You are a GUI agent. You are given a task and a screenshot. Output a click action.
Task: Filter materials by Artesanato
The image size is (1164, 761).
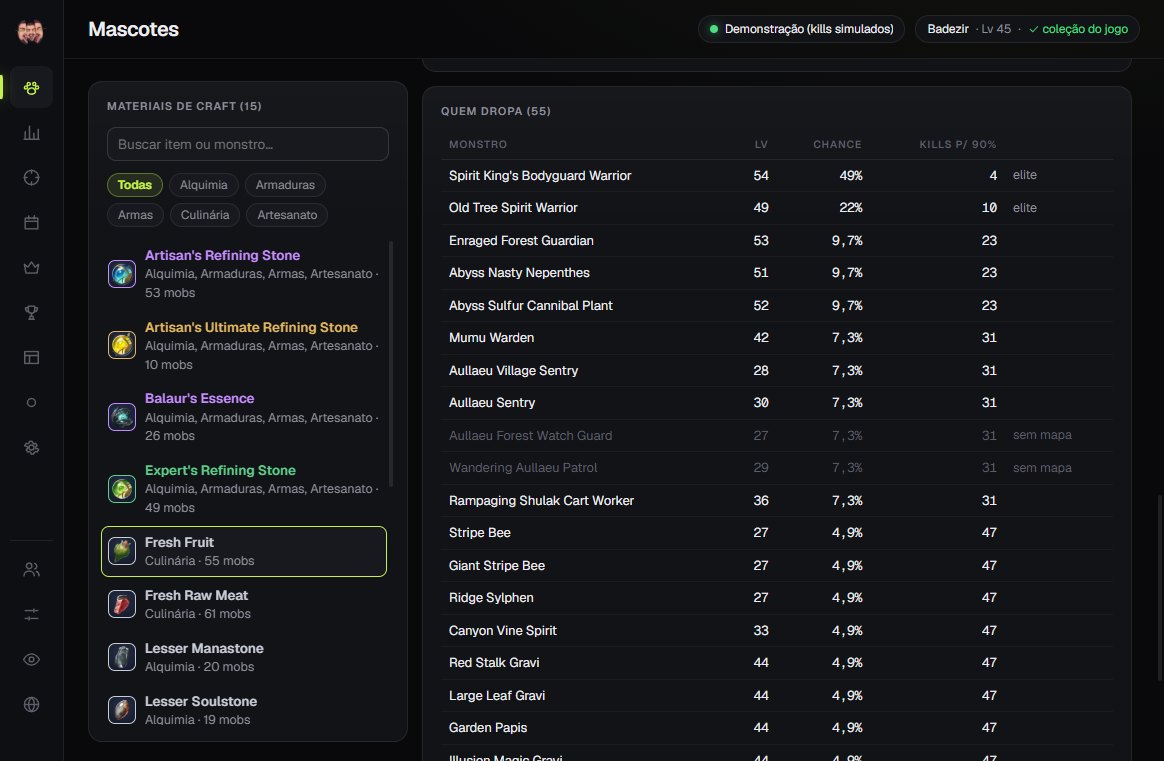tap(287, 215)
